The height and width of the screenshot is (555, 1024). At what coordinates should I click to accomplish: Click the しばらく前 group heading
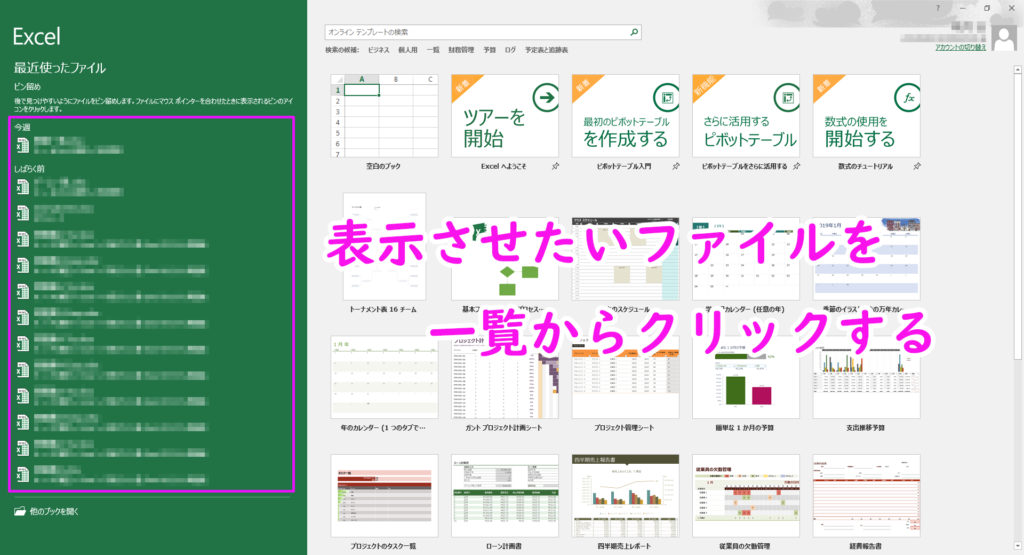pyautogui.click(x=29, y=168)
